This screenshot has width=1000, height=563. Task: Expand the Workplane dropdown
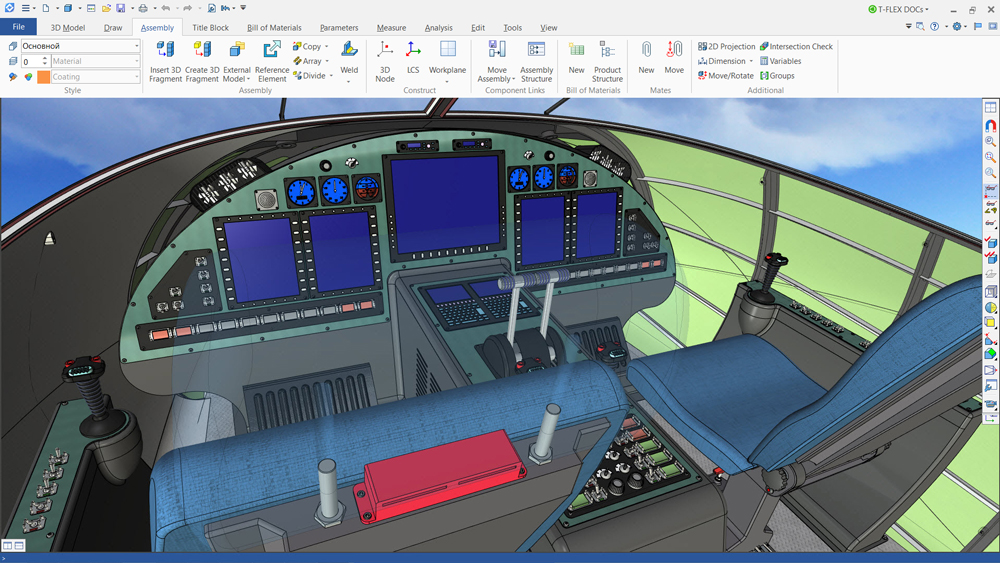pyautogui.click(x=447, y=82)
